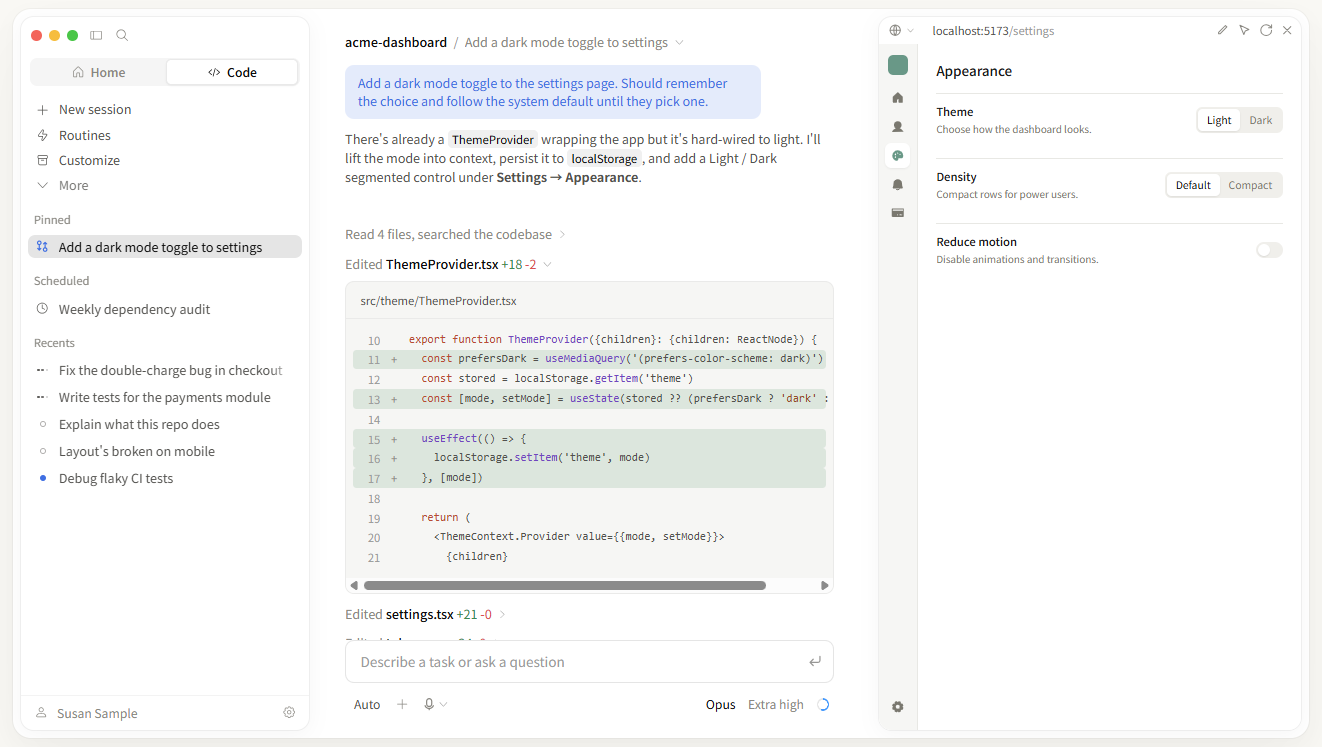Click the horizontal scrollbar of the code diff
This screenshot has height=747, width=1322.
click(565, 586)
